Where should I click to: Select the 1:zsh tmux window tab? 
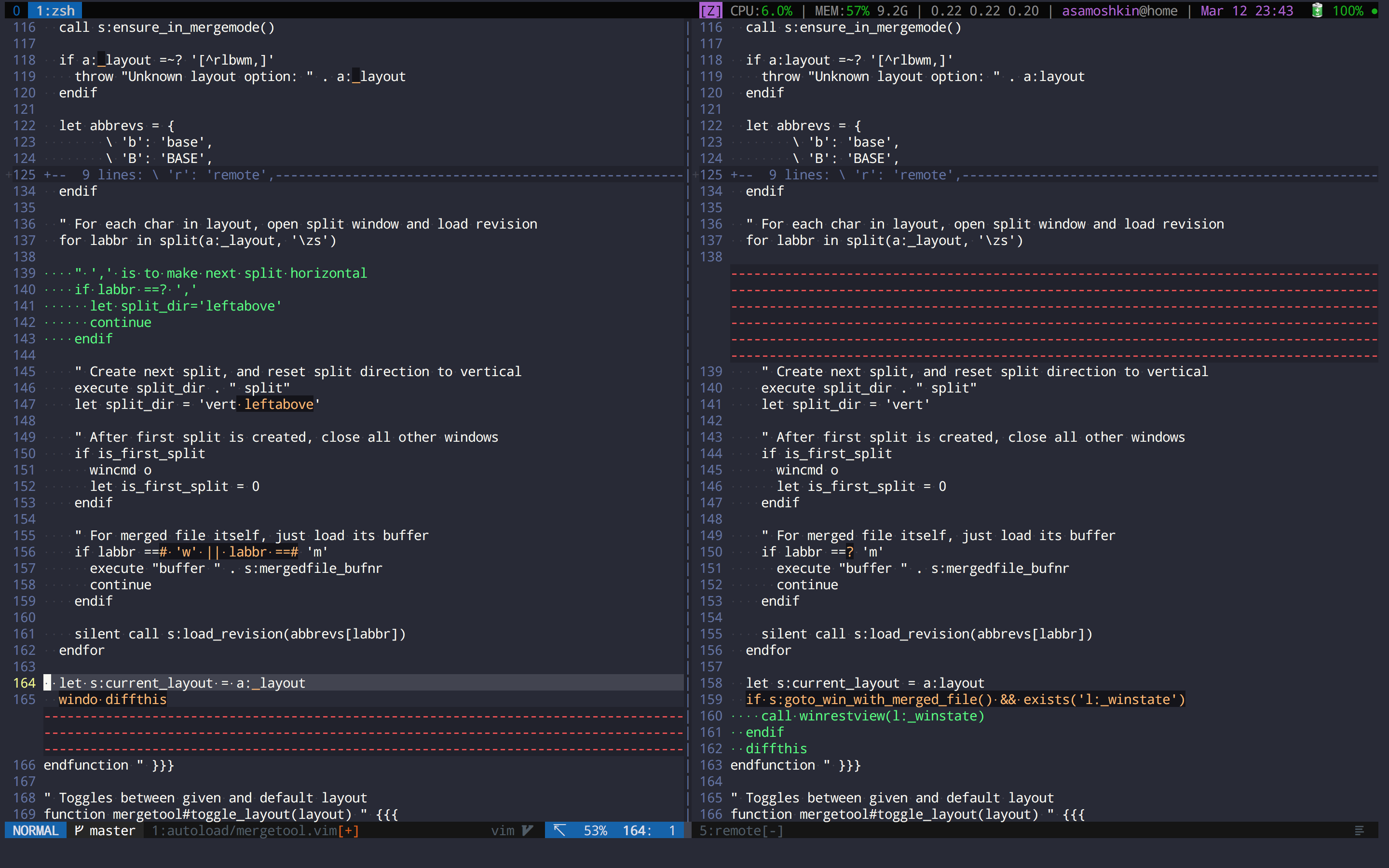(x=55, y=10)
